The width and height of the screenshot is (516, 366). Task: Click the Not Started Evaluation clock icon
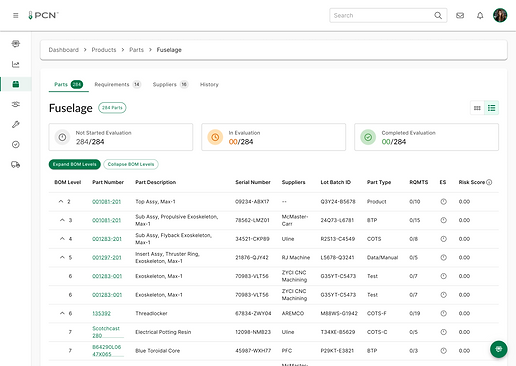tap(62, 137)
